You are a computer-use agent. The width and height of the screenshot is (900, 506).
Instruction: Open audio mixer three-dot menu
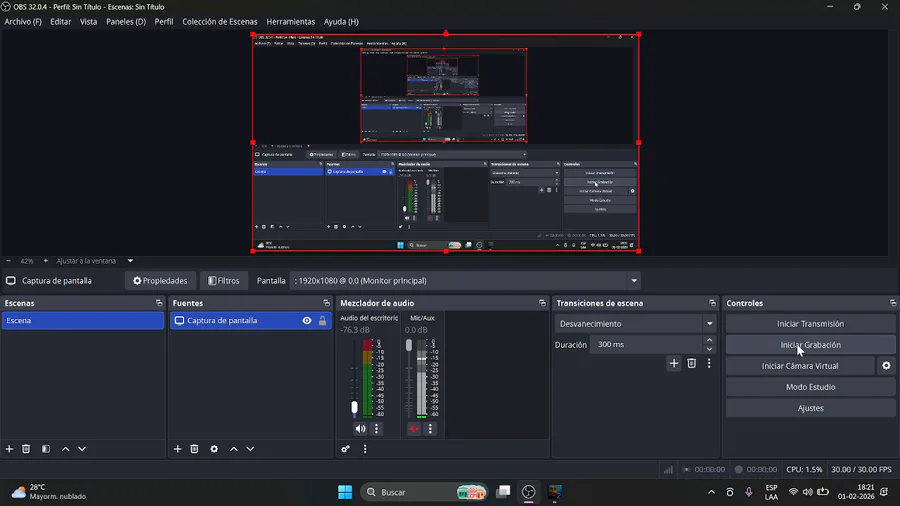(365, 449)
